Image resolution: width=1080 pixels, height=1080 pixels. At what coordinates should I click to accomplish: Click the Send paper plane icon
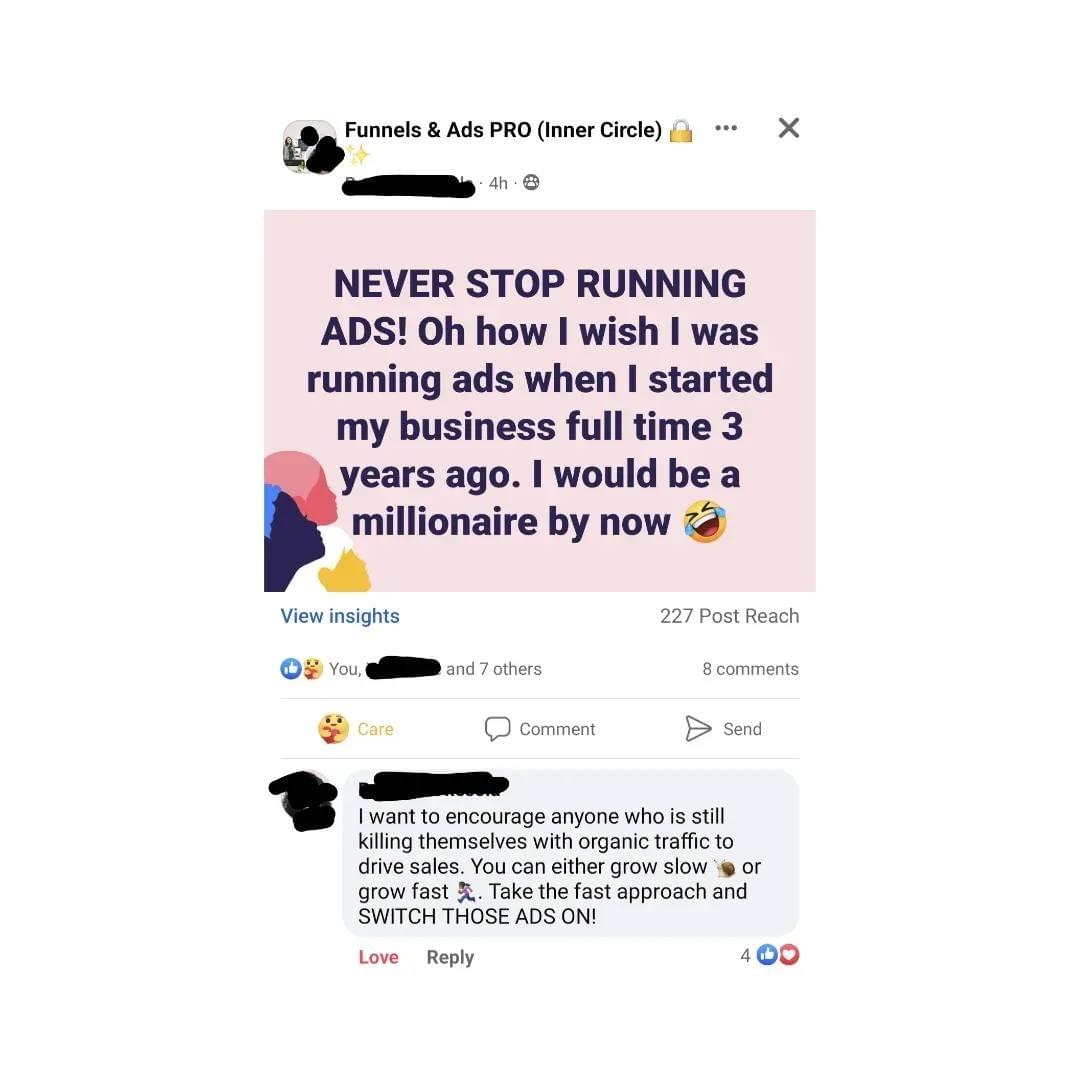(698, 729)
